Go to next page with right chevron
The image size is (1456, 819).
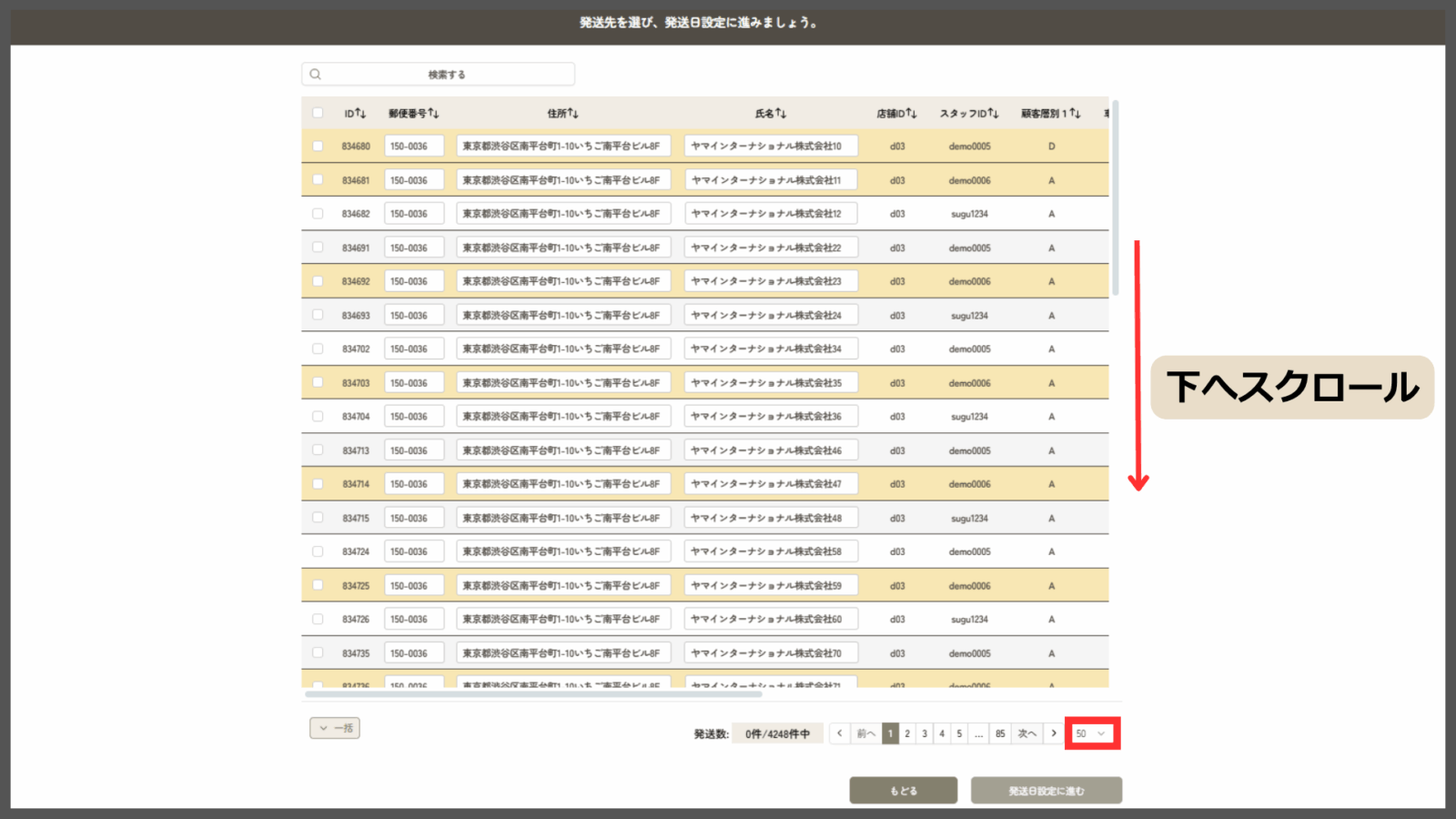(1054, 733)
